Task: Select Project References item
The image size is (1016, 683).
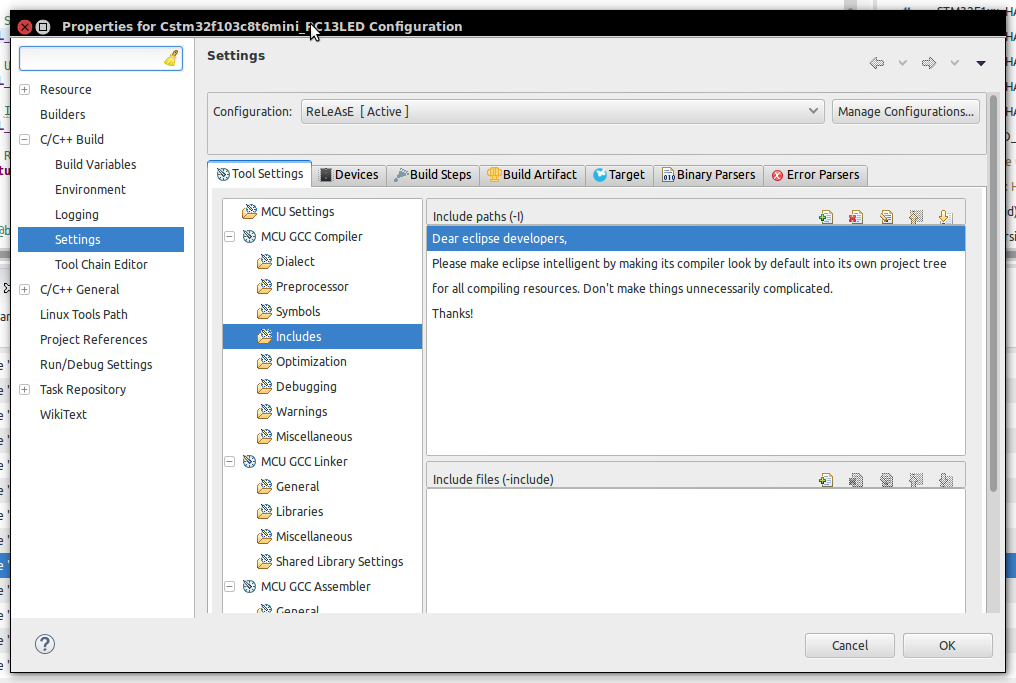Action: coord(93,340)
